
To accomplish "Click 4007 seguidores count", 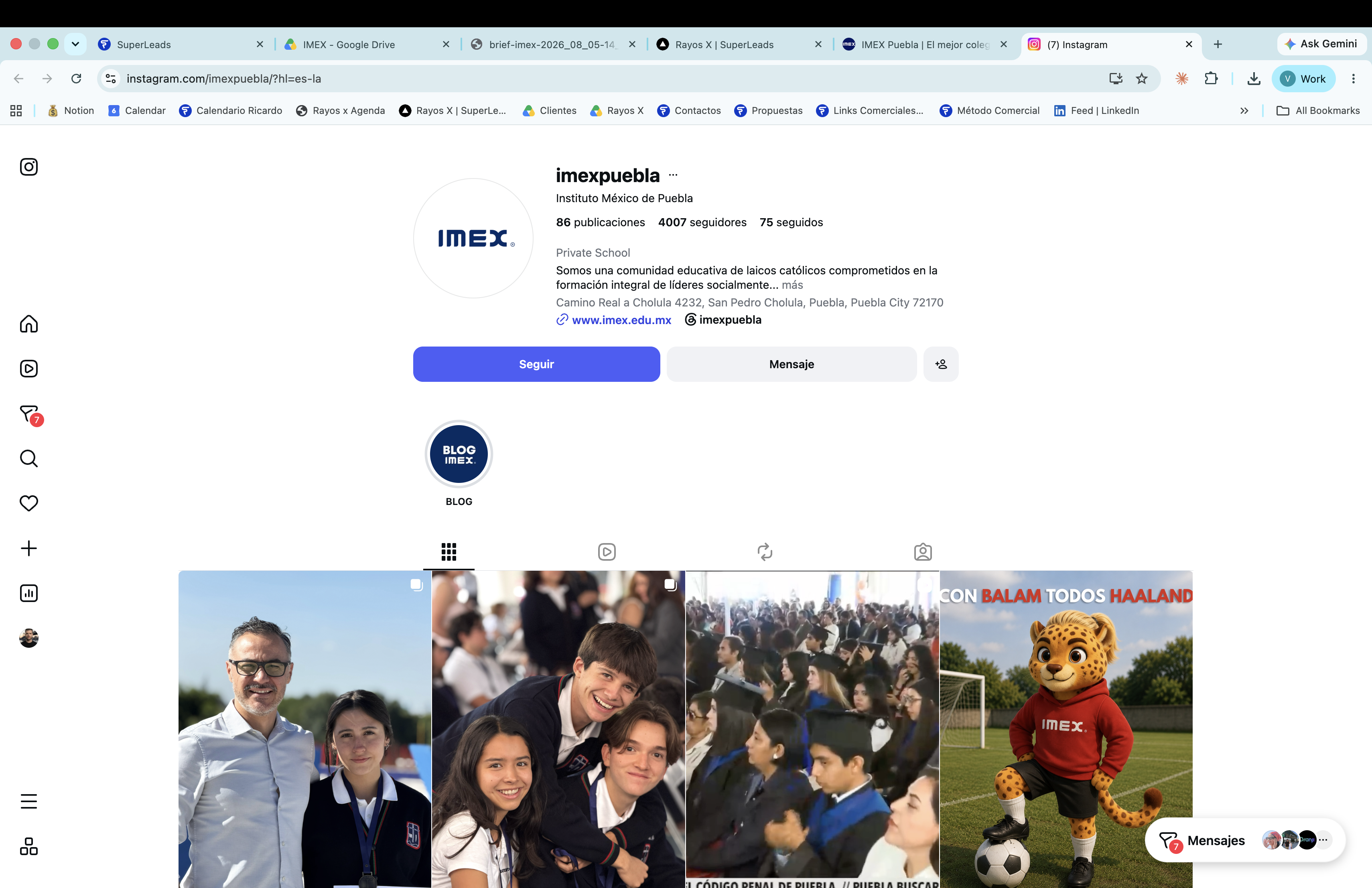I will (702, 223).
